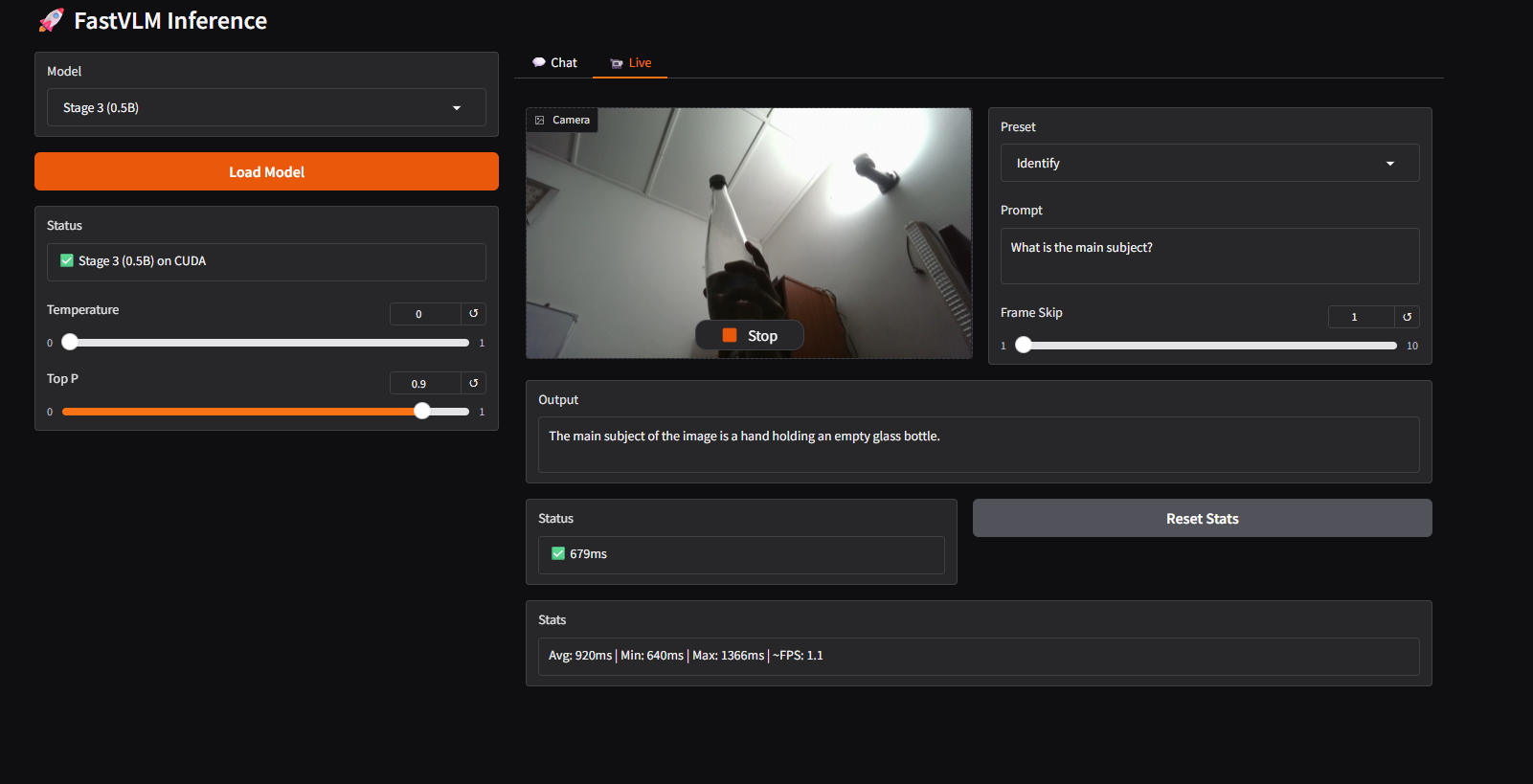The height and width of the screenshot is (784, 1533).
Task: Click the Reset Stats button
Action: [x=1202, y=519]
